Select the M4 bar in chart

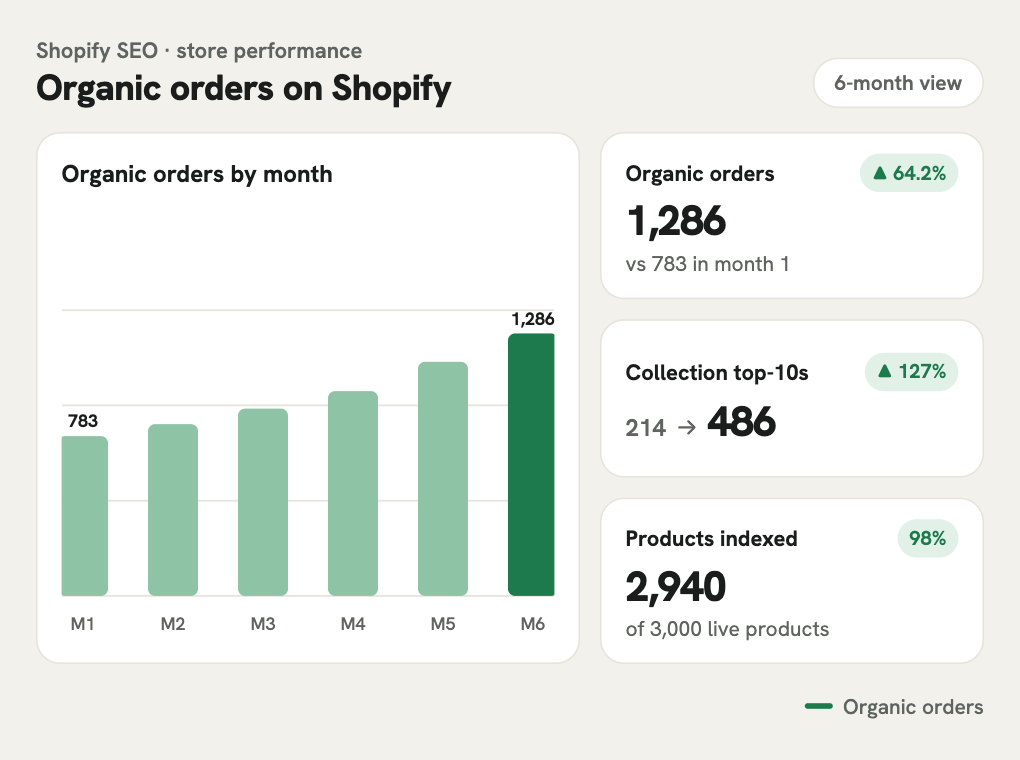(353, 493)
